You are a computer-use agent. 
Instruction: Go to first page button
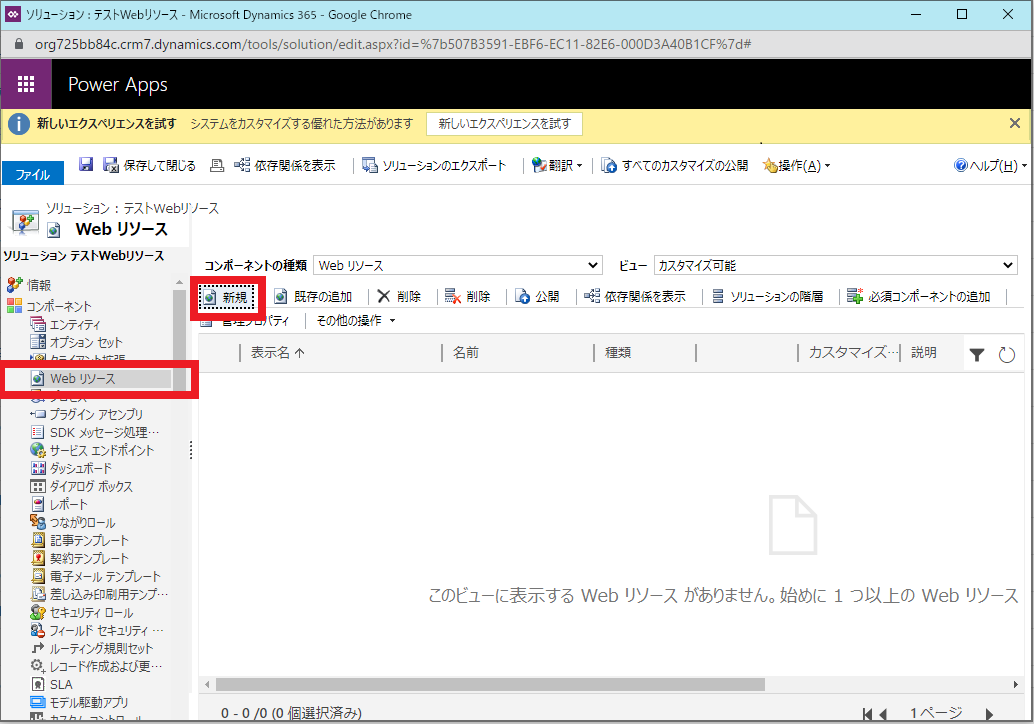tap(867, 713)
